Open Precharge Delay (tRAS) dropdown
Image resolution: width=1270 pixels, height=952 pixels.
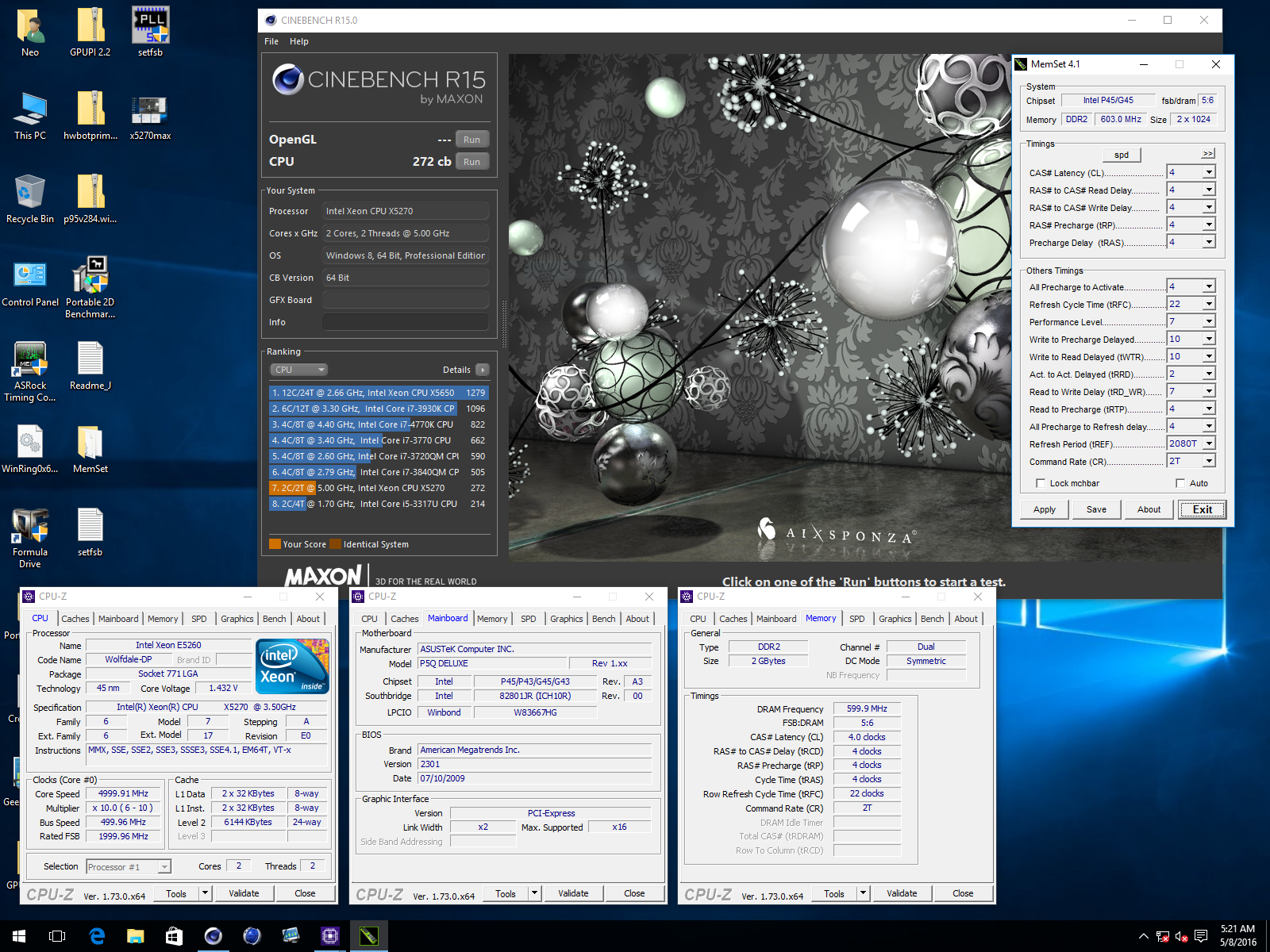(x=1209, y=242)
